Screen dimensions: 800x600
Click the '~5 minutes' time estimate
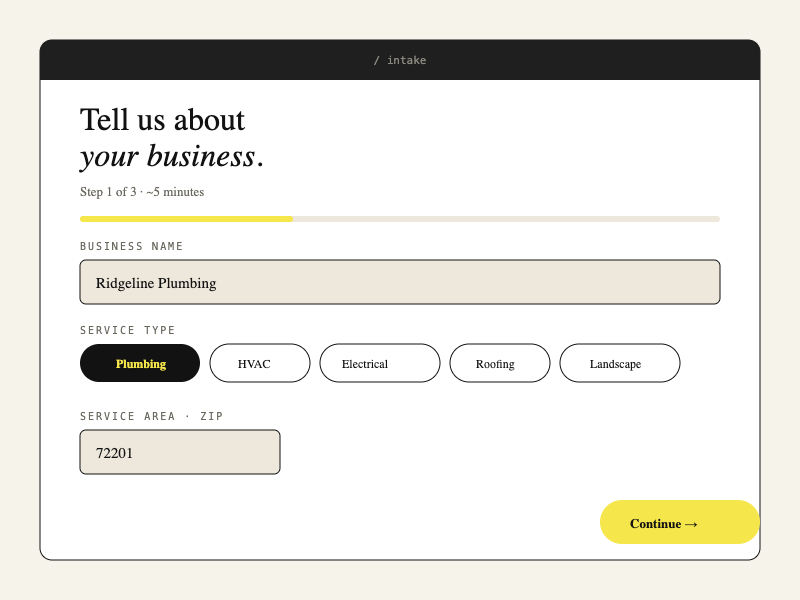click(x=175, y=192)
